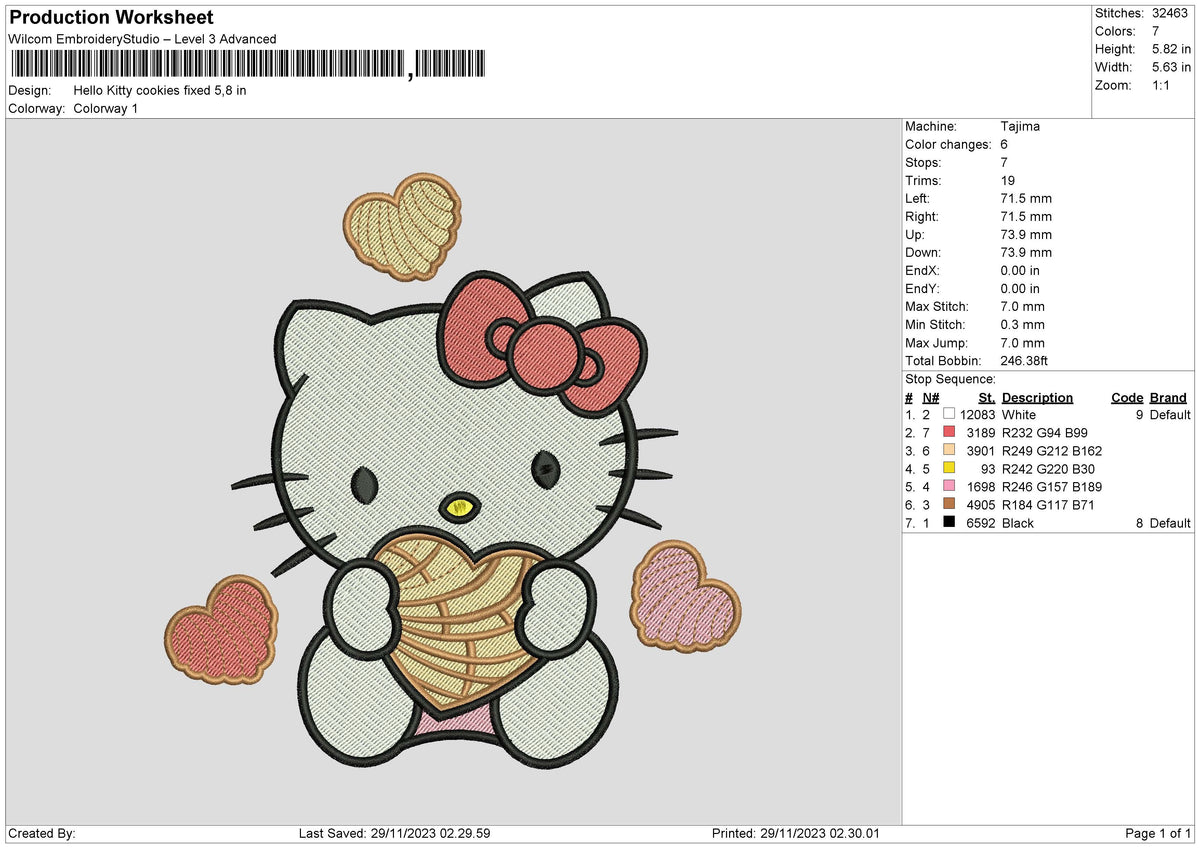Click 'Last Saved: 29/11/2023 02.29.59' footer text
The width and height of the screenshot is (1200, 848).
pos(395,833)
